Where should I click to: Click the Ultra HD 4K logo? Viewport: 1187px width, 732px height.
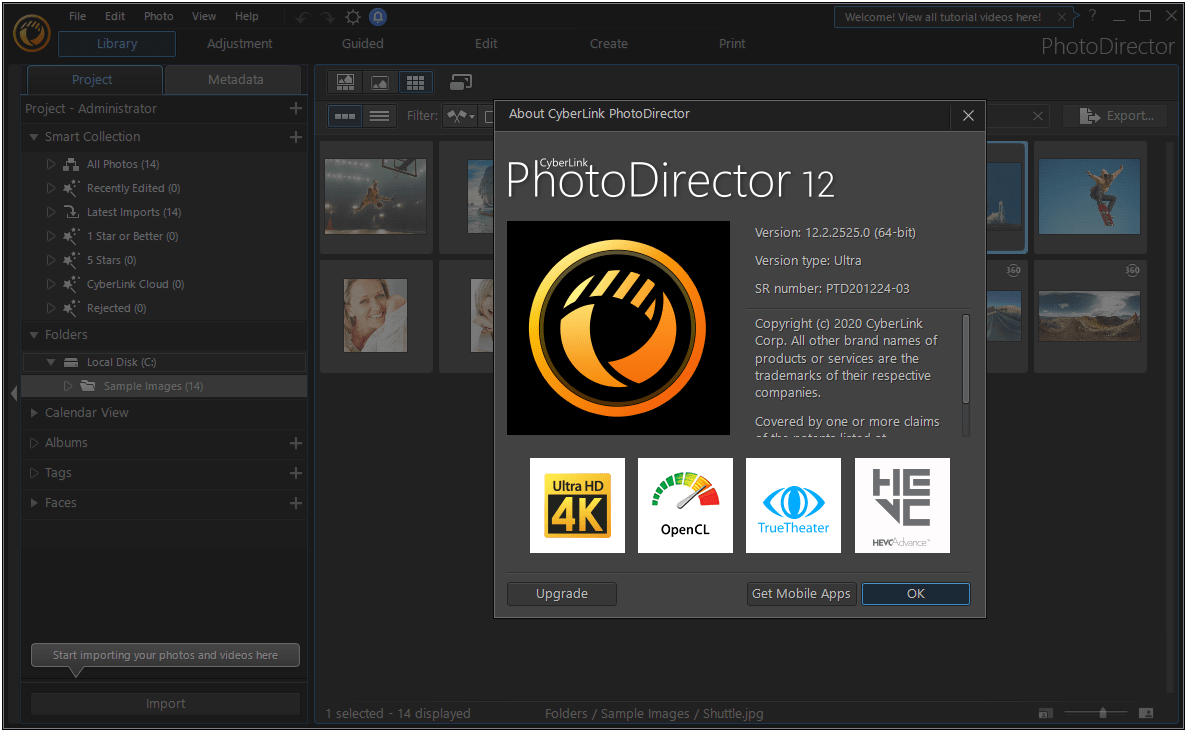pos(577,505)
